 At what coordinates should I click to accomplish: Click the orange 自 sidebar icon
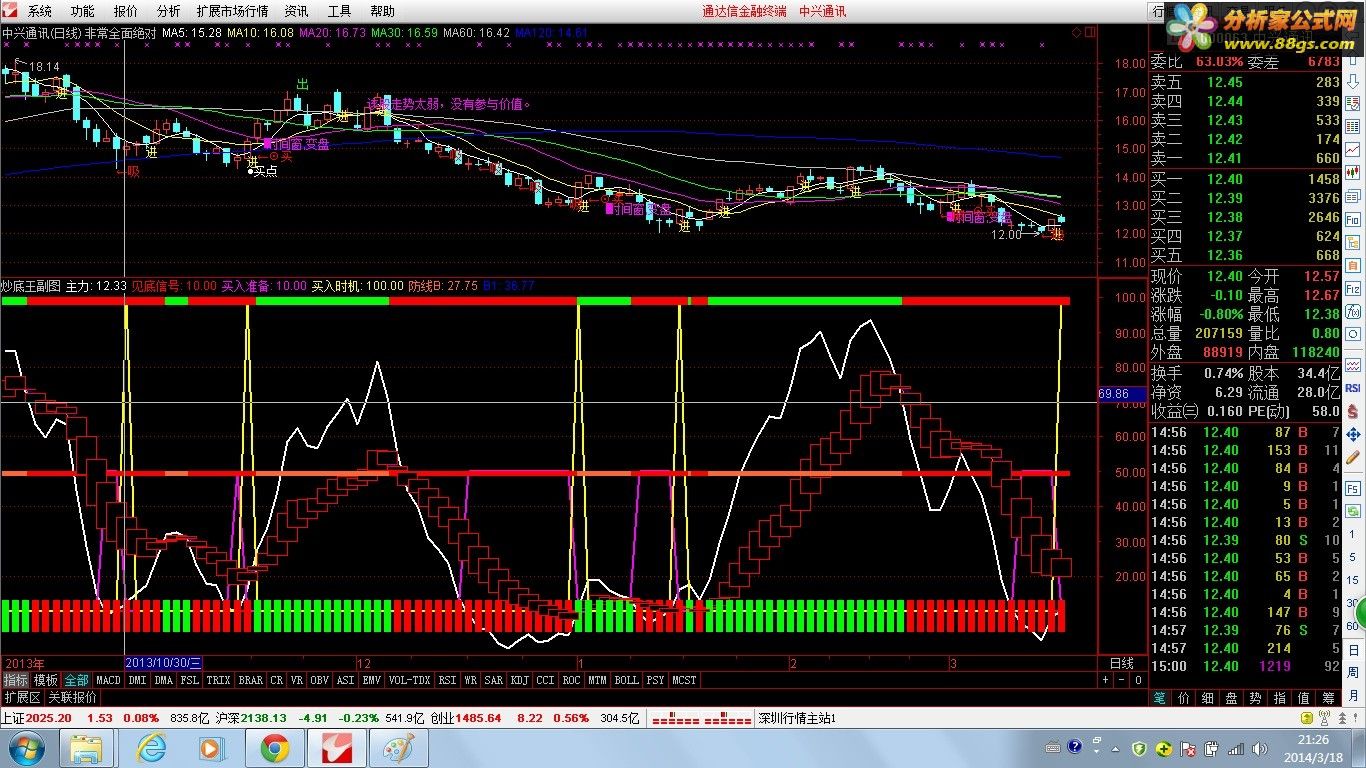(1353, 265)
